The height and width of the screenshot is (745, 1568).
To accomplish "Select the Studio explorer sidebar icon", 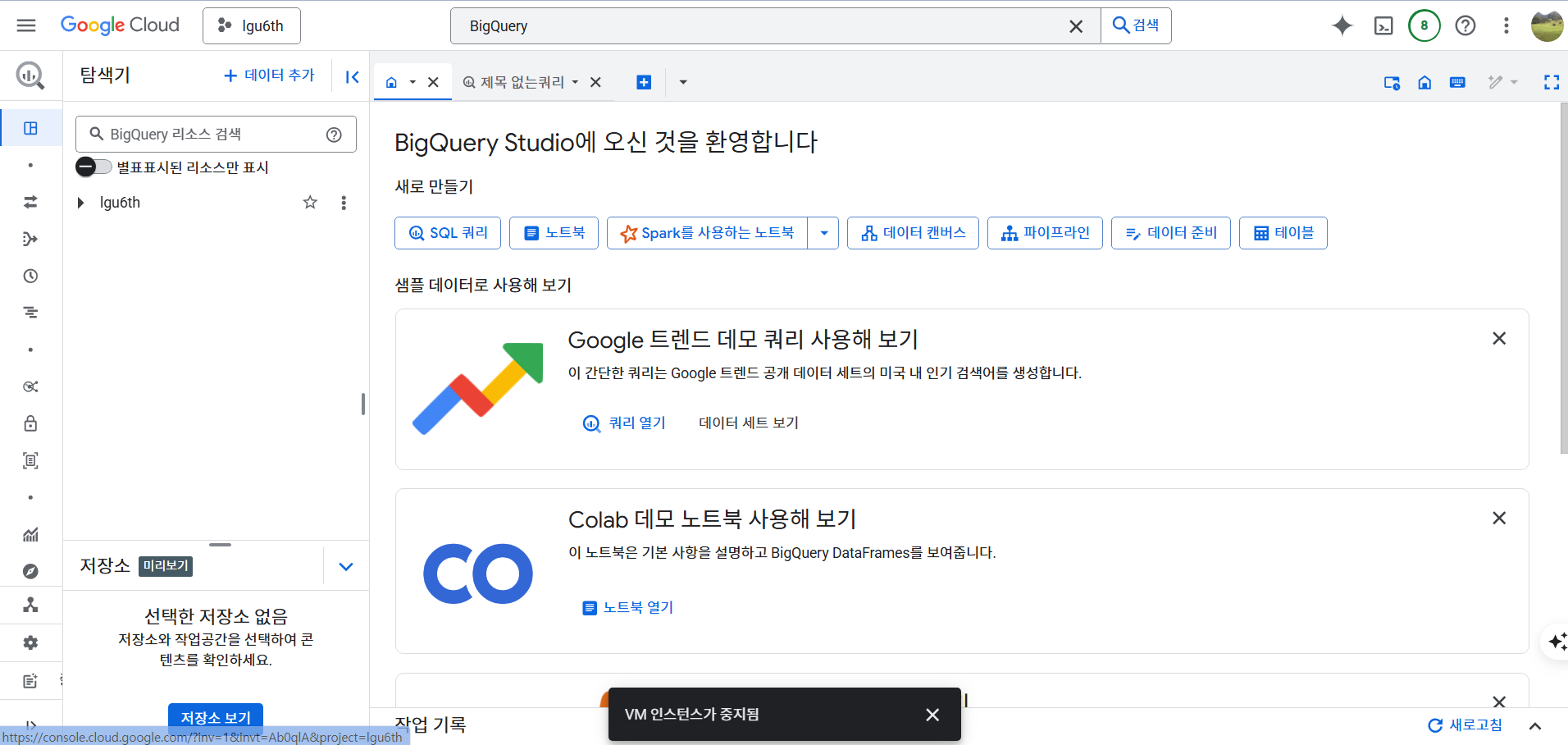I will coord(30,128).
